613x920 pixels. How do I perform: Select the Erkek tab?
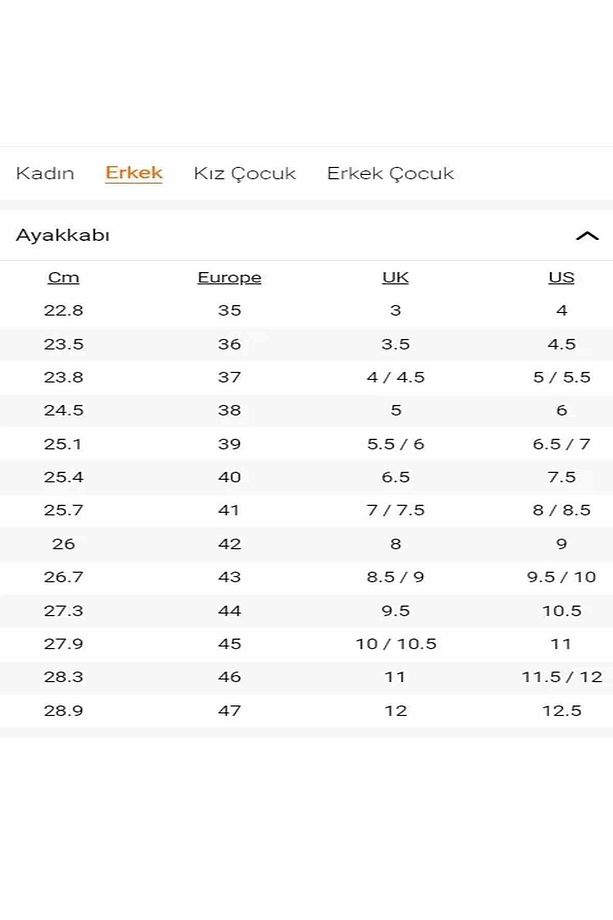[x=134, y=173]
